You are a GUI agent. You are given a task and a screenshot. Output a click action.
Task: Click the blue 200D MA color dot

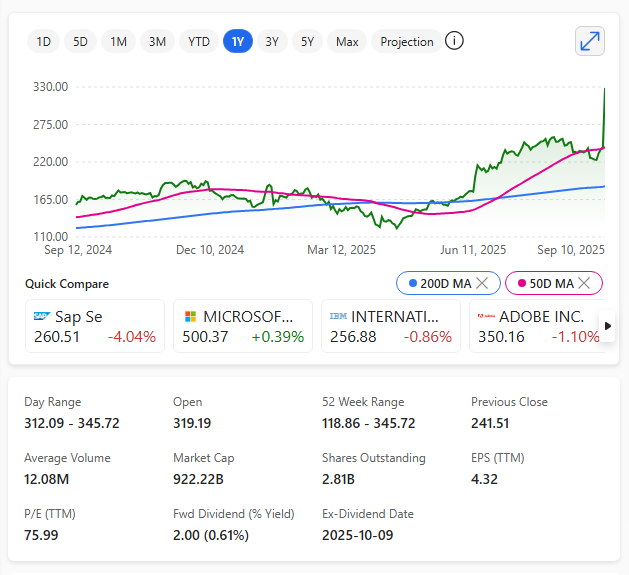coord(413,283)
